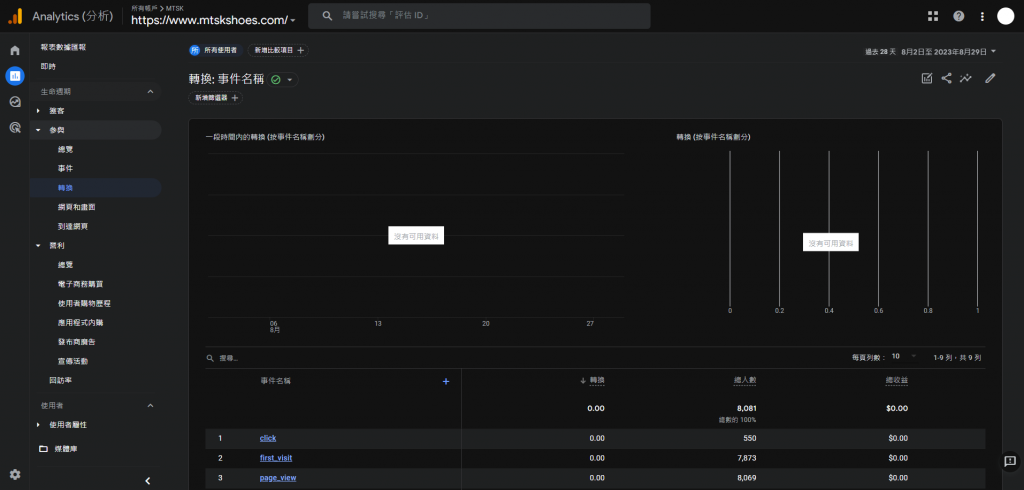
Task: Open 宣傳活動 report
Action: [72, 361]
